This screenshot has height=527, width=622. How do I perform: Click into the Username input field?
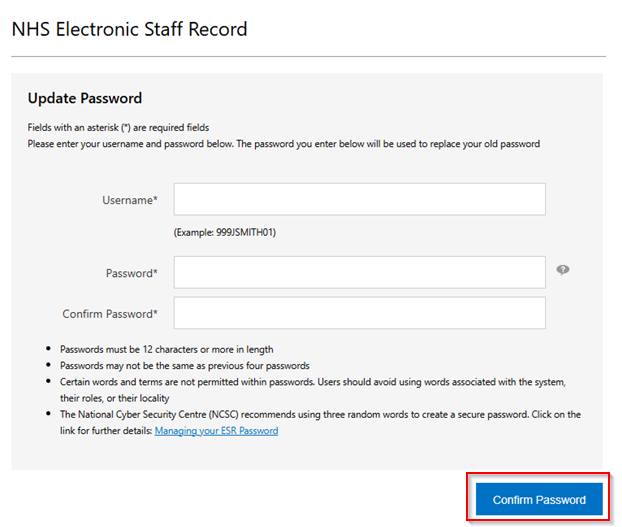coord(359,199)
